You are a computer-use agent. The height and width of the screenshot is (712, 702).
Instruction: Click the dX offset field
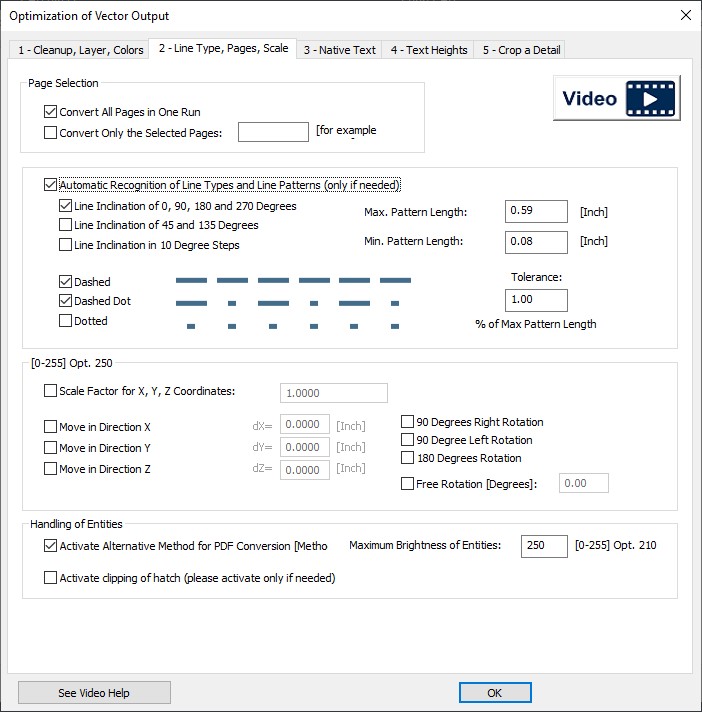tap(305, 425)
